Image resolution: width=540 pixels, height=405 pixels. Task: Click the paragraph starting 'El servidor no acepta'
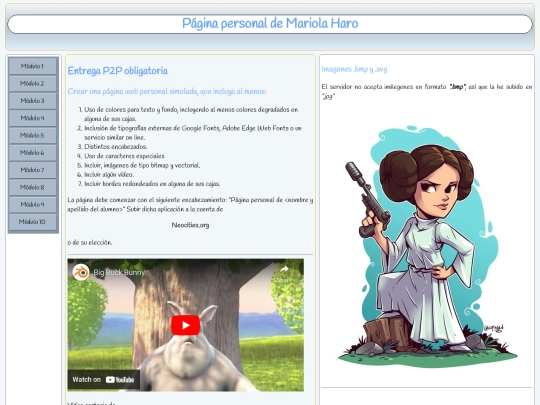click(427, 92)
